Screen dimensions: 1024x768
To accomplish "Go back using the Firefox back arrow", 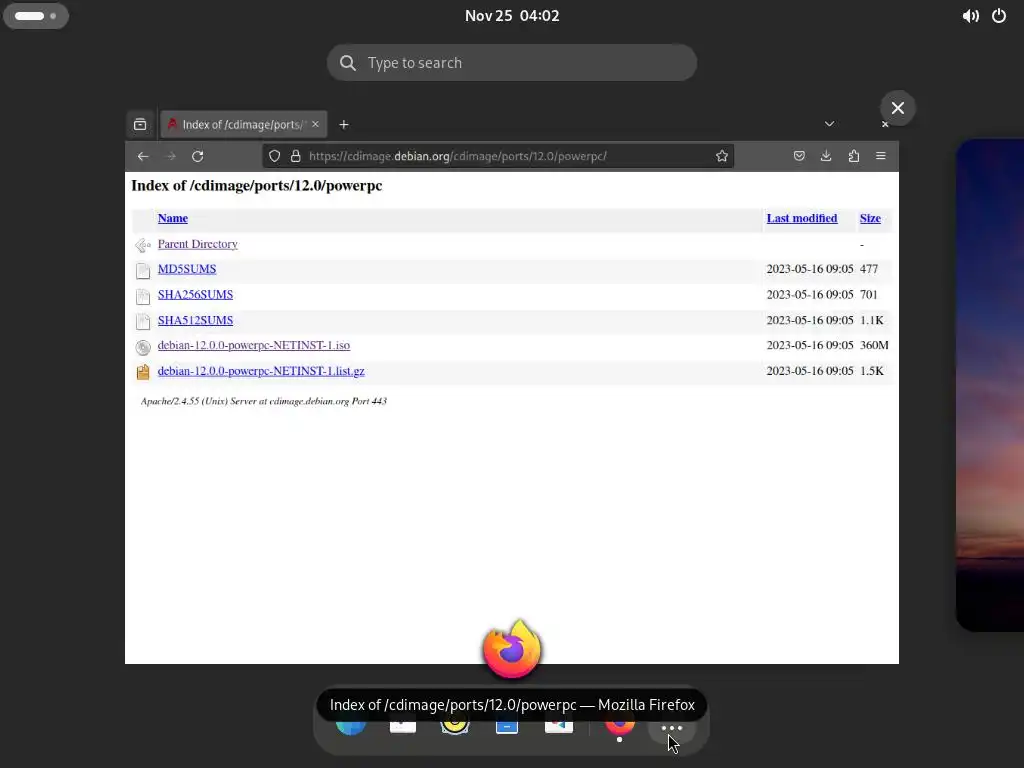I will (143, 156).
